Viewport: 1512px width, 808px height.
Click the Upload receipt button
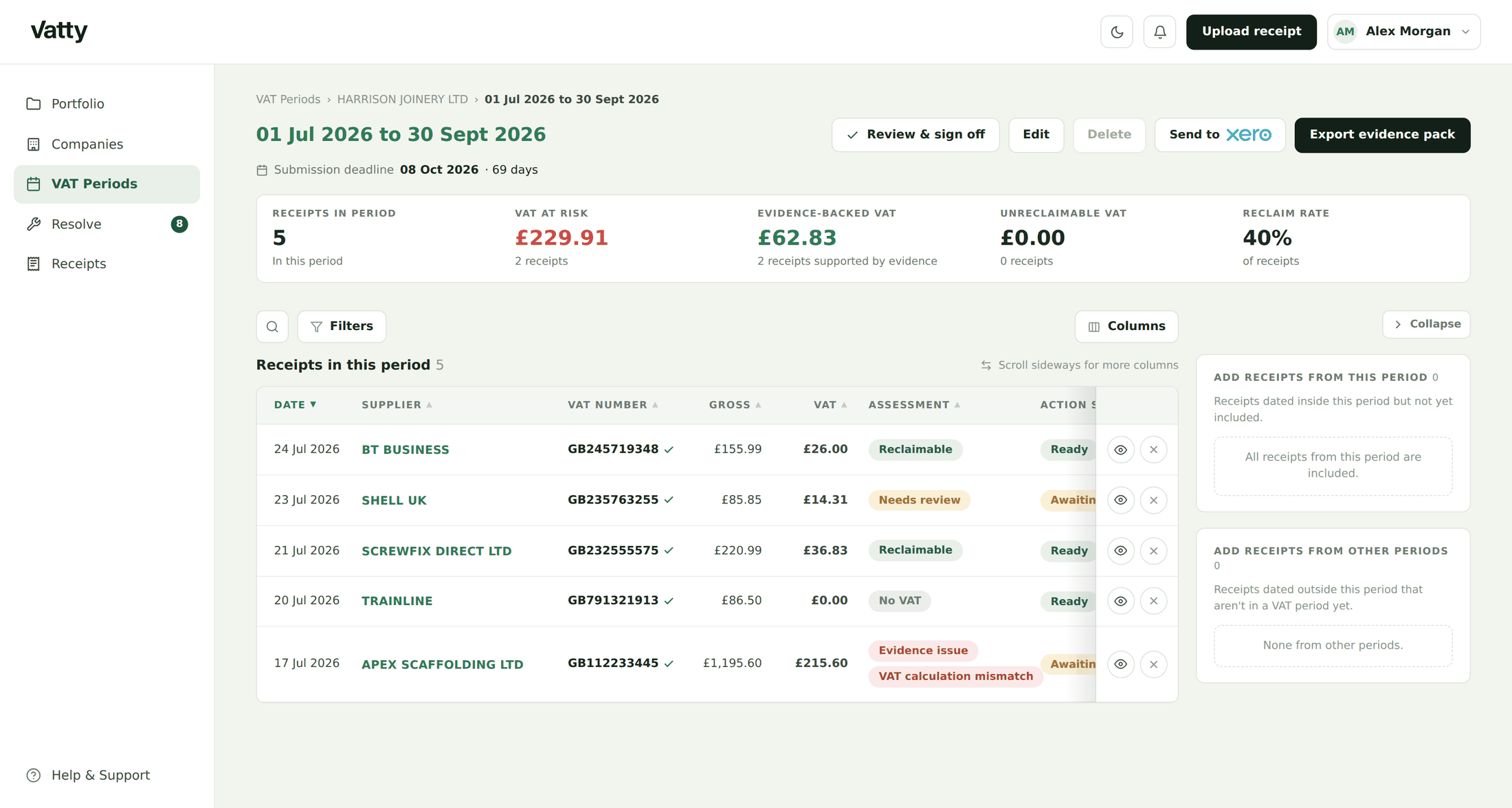[x=1251, y=32]
